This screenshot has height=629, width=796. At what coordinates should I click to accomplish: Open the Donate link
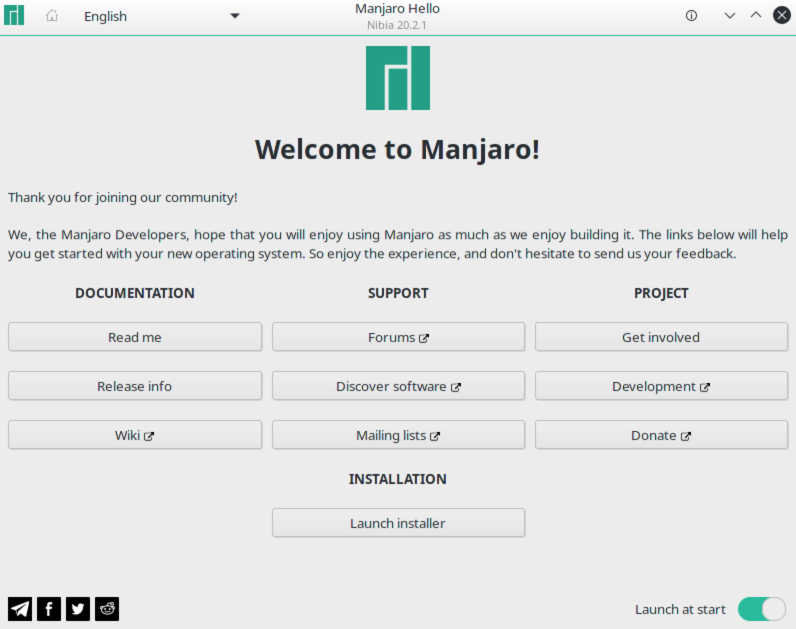click(x=661, y=435)
